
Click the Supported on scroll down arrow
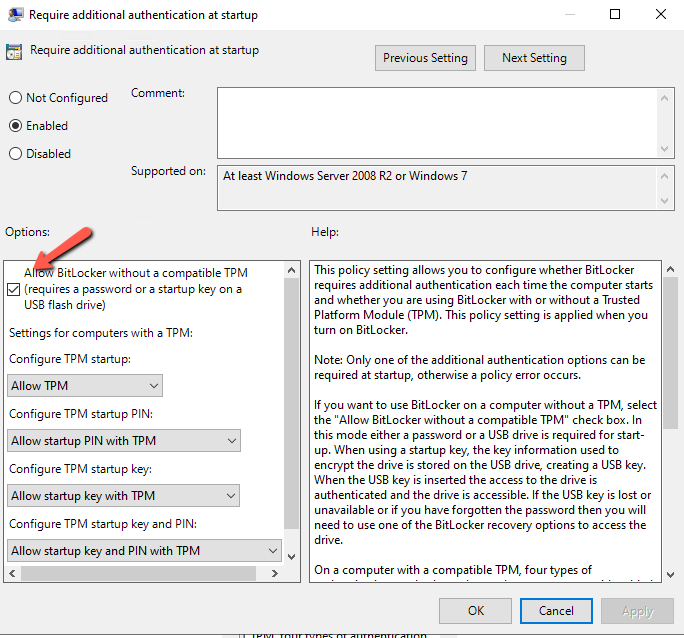[664, 201]
